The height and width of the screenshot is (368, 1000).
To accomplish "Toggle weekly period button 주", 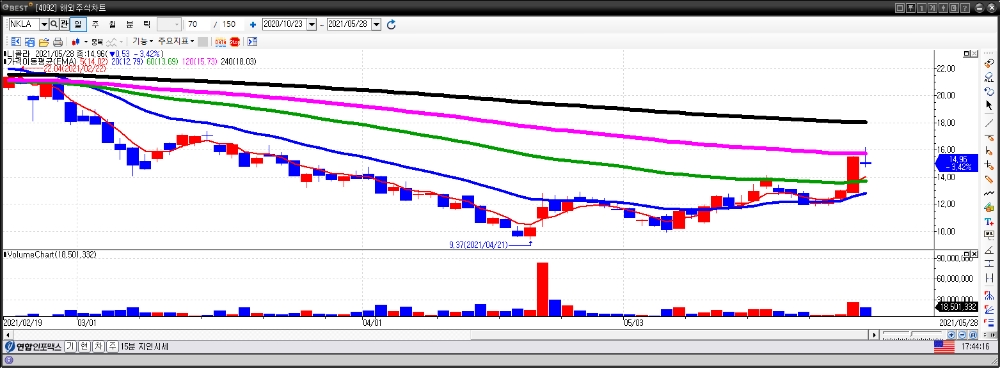I will point(95,24).
